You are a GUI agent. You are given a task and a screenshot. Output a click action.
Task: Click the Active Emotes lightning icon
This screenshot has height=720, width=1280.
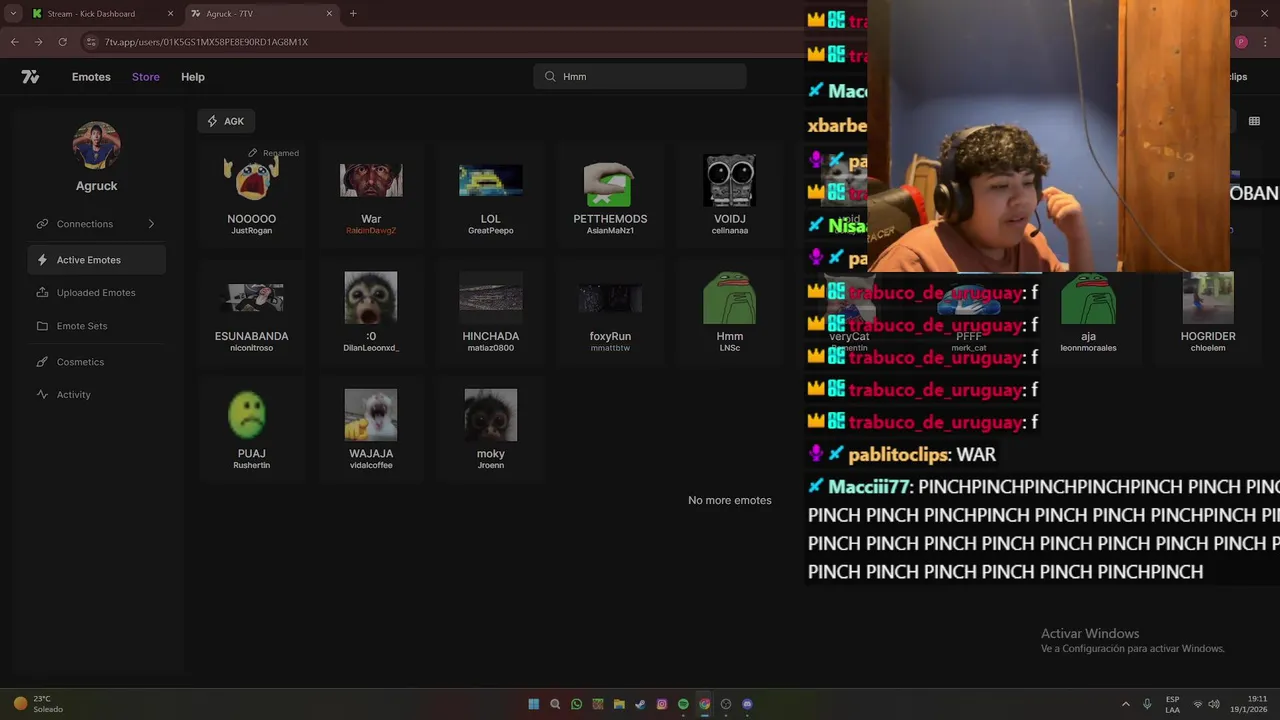pos(42,260)
